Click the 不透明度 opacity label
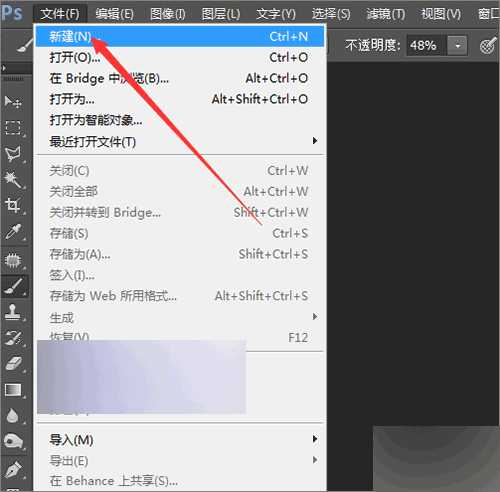The image size is (500, 492). pyautogui.click(x=372, y=45)
